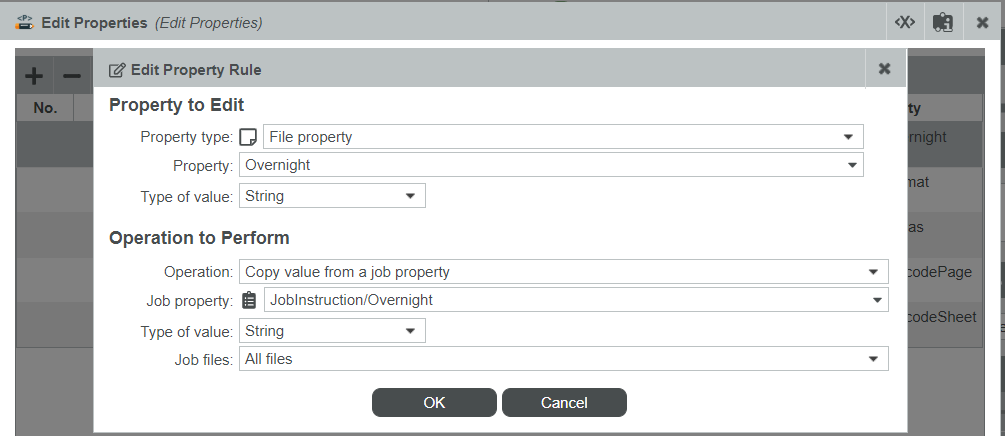Open Type of value dropdown under Property

[x=332, y=196]
